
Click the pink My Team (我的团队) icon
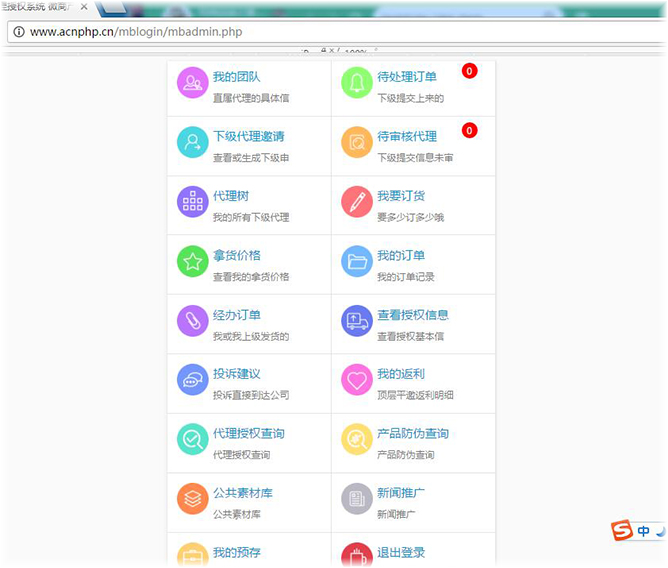(x=192, y=83)
